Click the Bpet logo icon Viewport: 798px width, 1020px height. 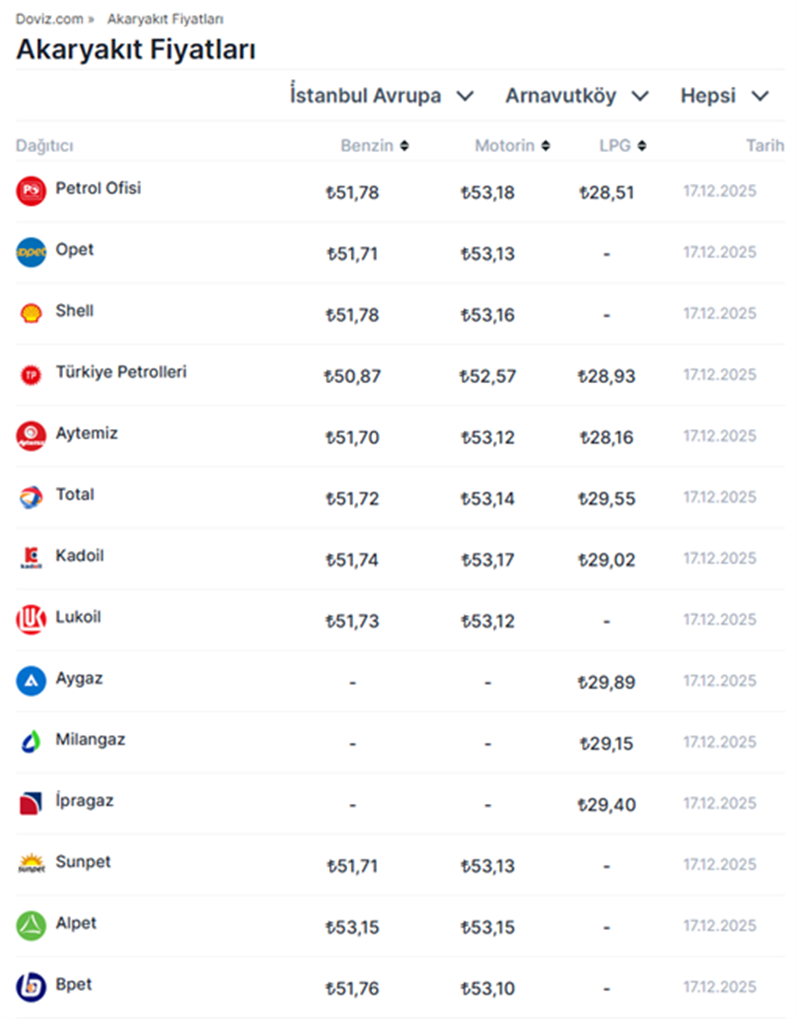click(x=31, y=987)
